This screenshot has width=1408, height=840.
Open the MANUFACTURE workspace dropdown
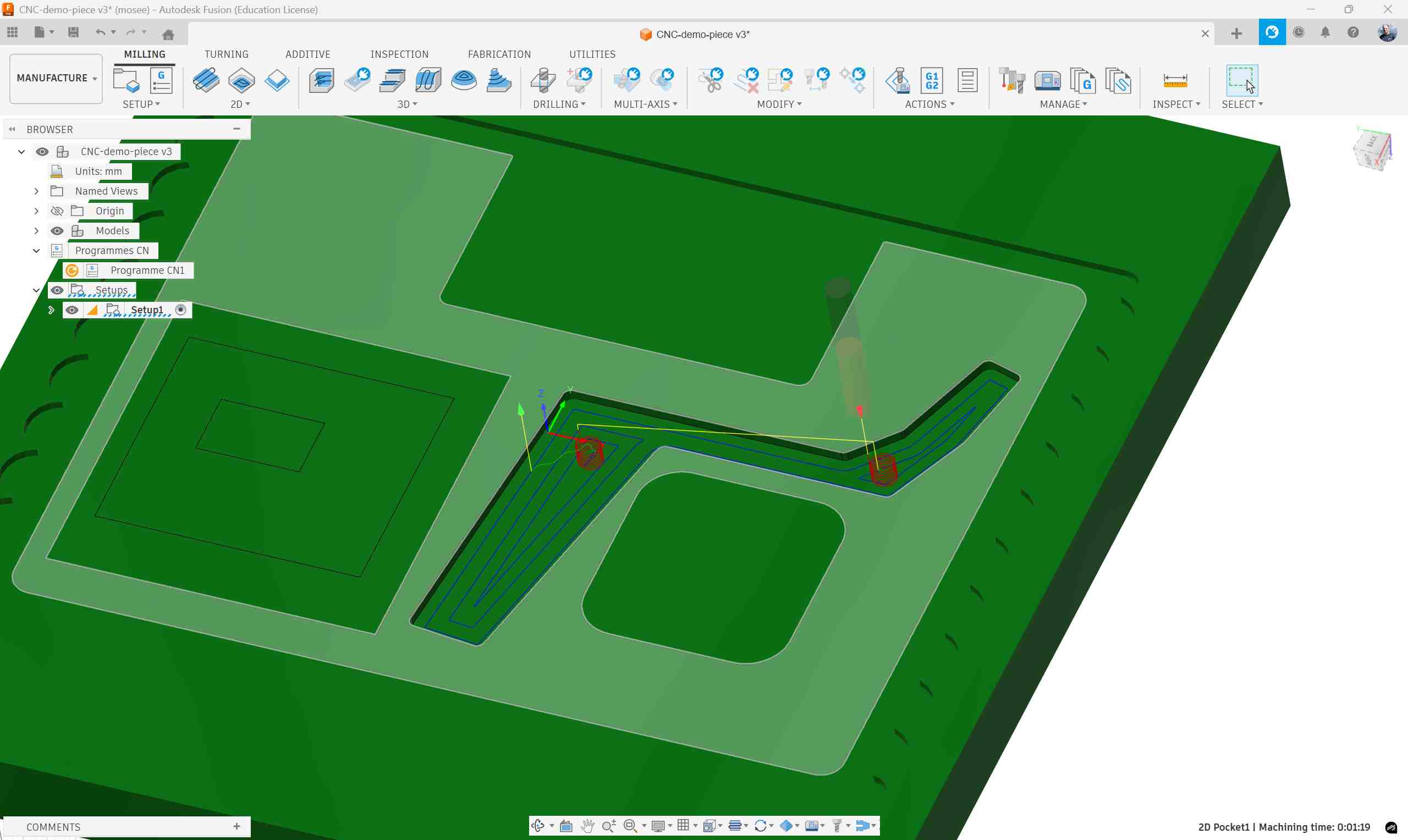point(56,78)
